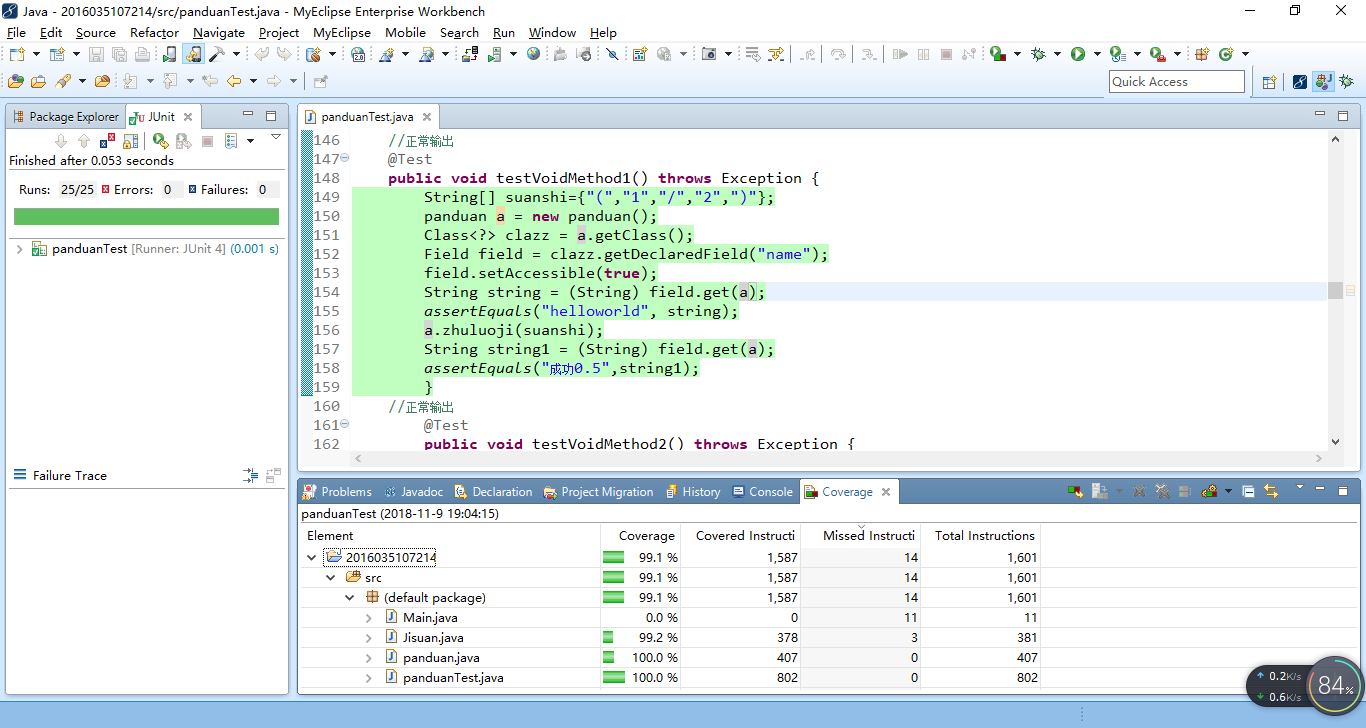Close the panduanTest.java editor tab
Image resolution: width=1366 pixels, height=728 pixels.
tap(426, 117)
